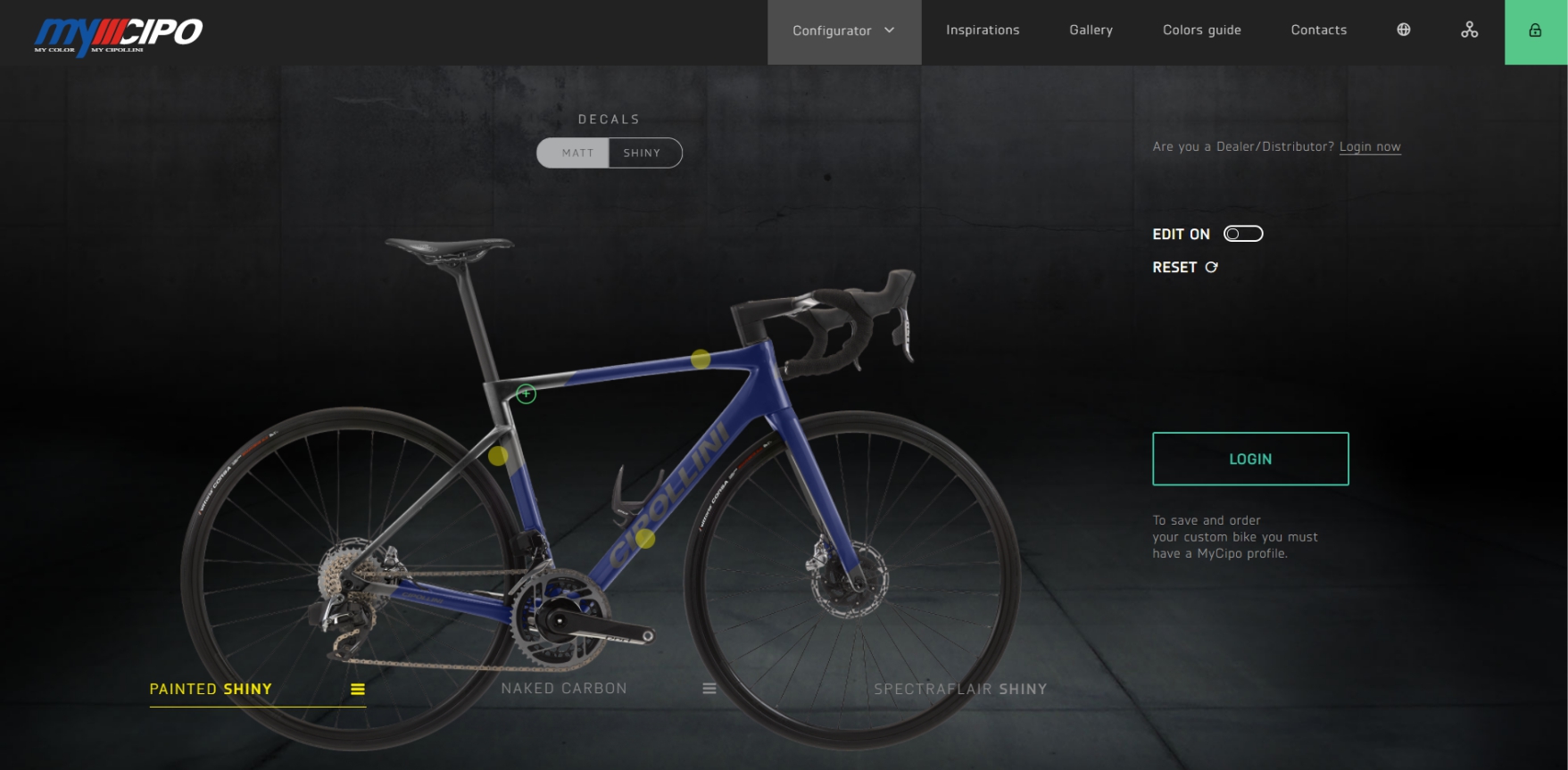The width and height of the screenshot is (1568, 770).
Task: Follow the Login now link
Action: (1370, 146)
